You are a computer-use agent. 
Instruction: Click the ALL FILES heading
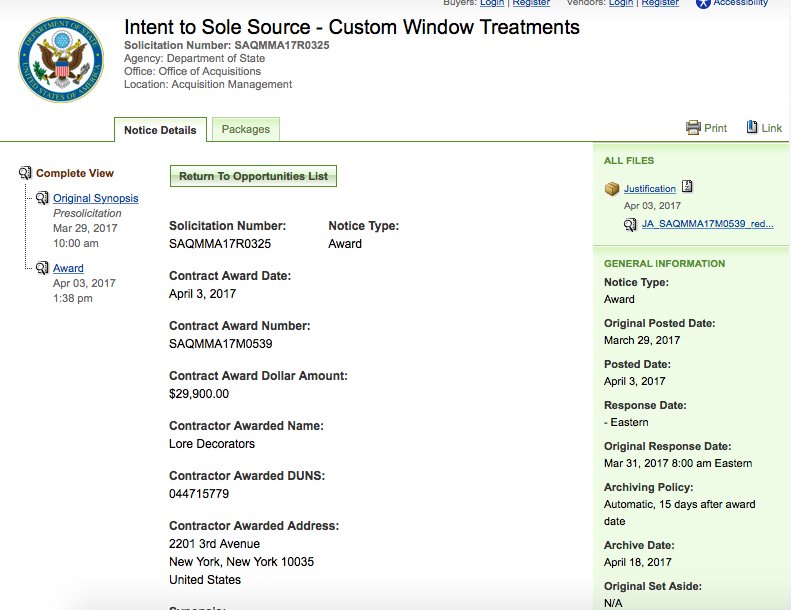(x=629, y=160)
